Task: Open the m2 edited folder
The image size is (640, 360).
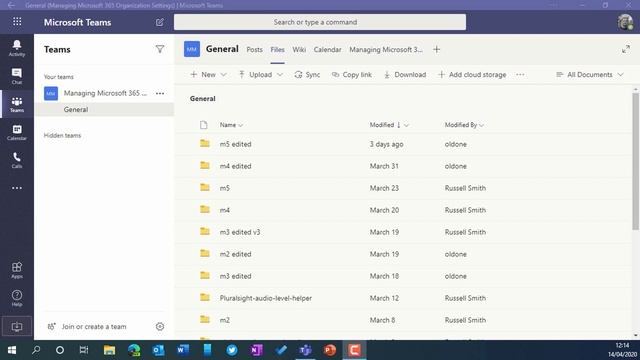Action: pyautogui.click(x=236, y=254)
